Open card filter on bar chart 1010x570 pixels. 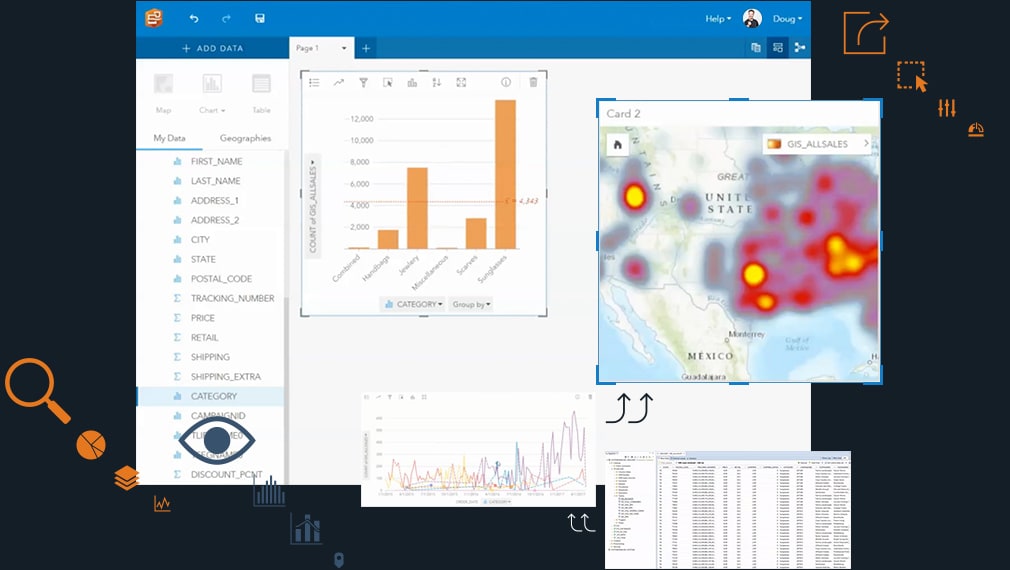[x=363, y=82]
